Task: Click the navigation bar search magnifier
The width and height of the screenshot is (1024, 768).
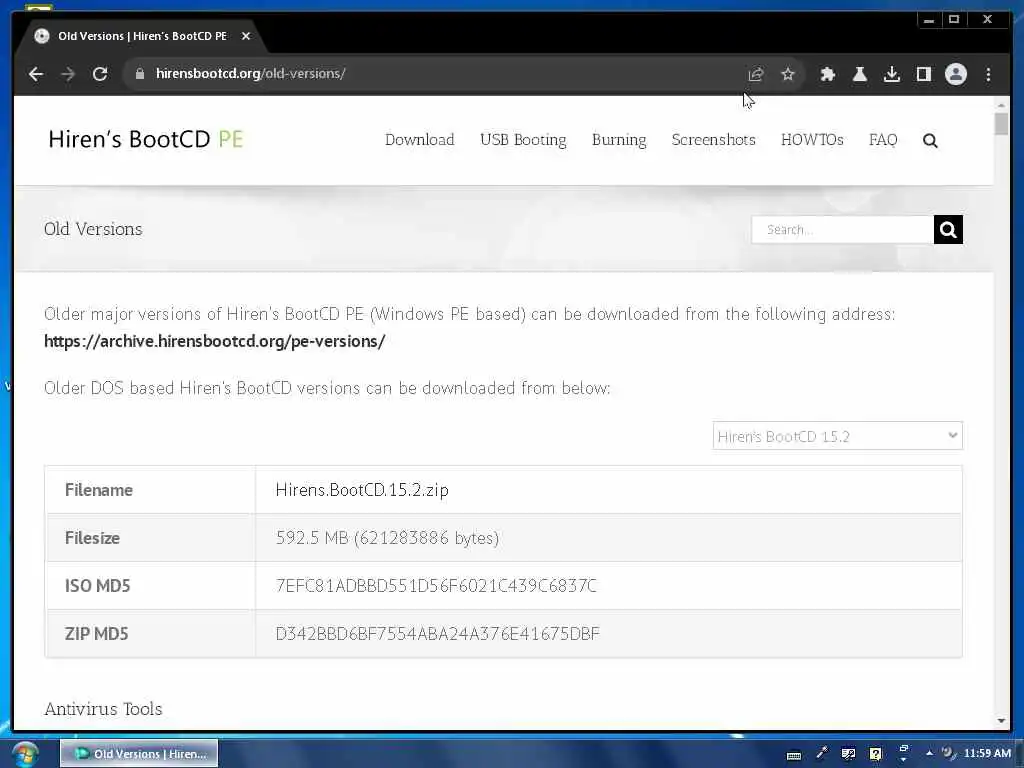Action: [930, 140]
